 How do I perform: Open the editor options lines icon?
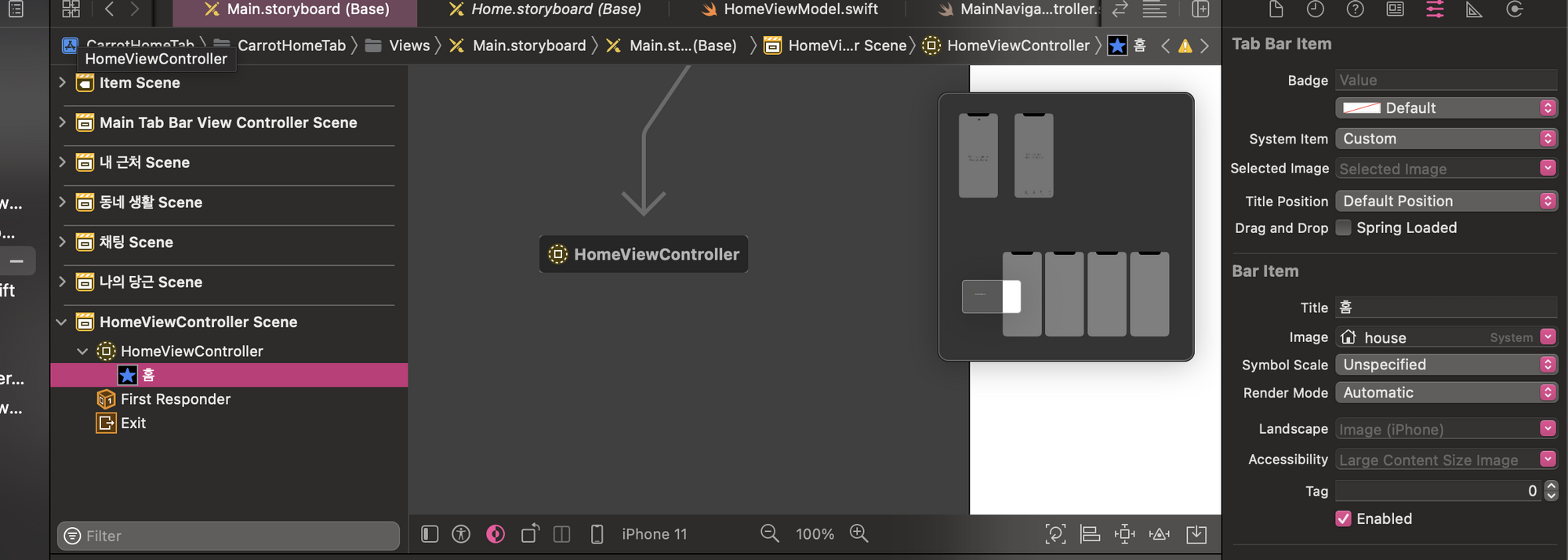pyautogui.click(x=1155, y=9)
